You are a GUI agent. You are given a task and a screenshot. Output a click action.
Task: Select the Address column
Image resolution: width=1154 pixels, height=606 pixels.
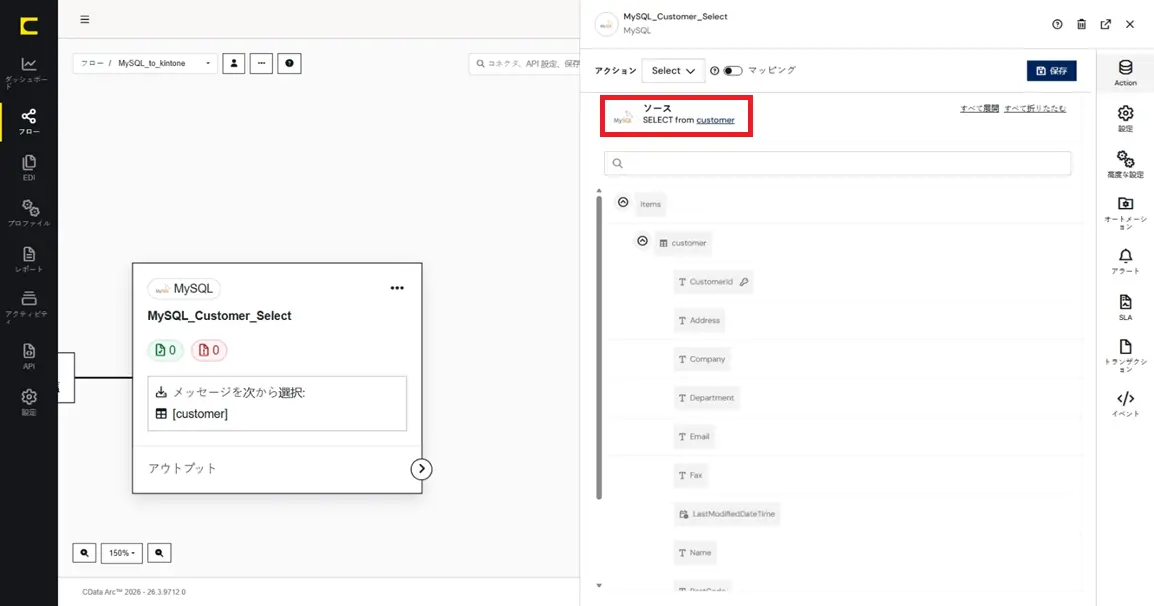coord(699,320)
